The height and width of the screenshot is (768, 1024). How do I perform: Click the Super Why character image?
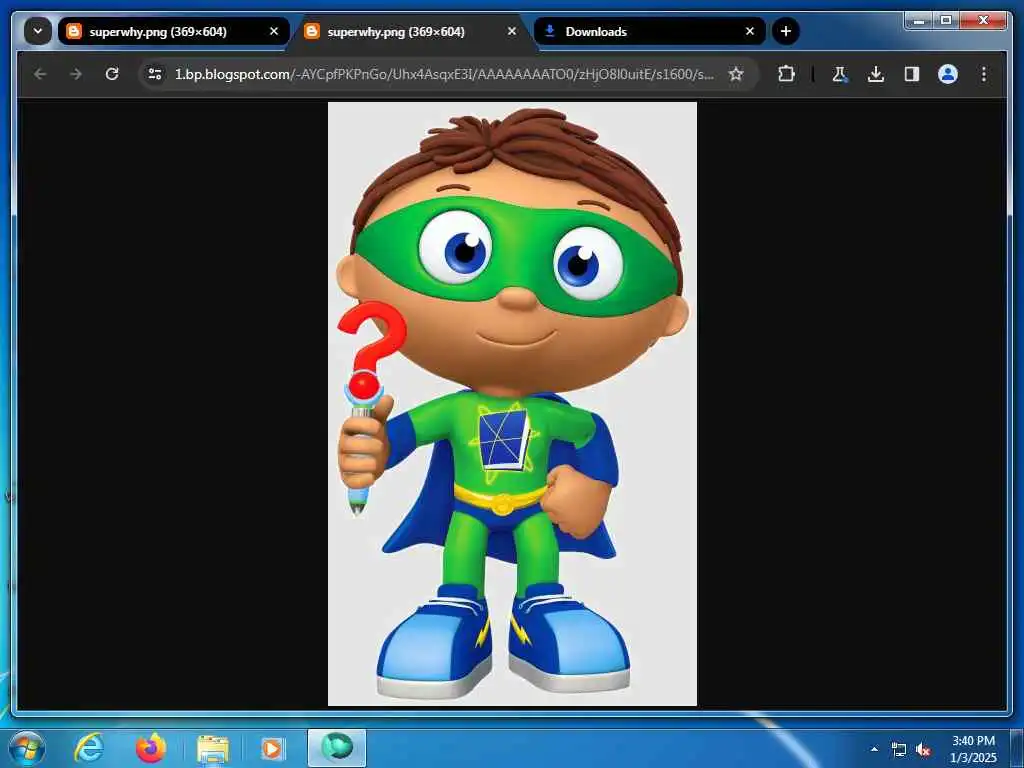[512, 404]
